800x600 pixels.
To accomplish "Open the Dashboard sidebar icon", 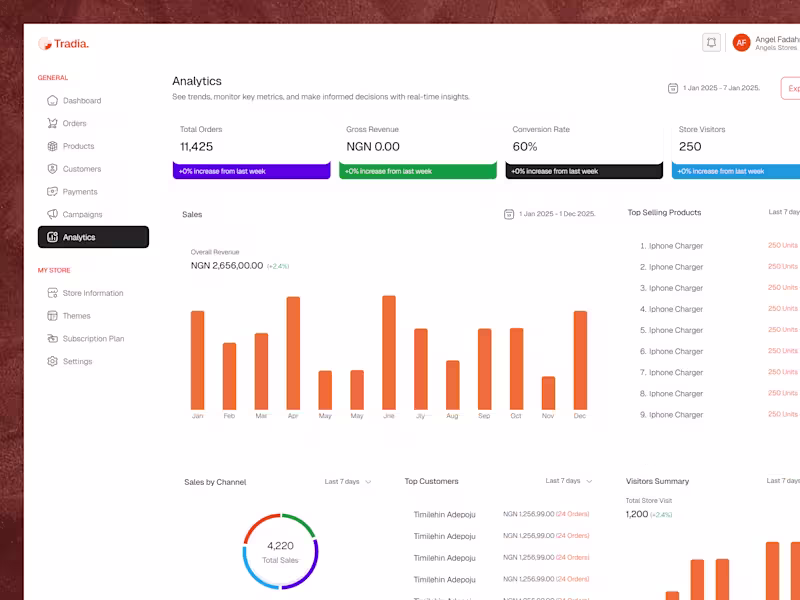I will click(52, 100).
